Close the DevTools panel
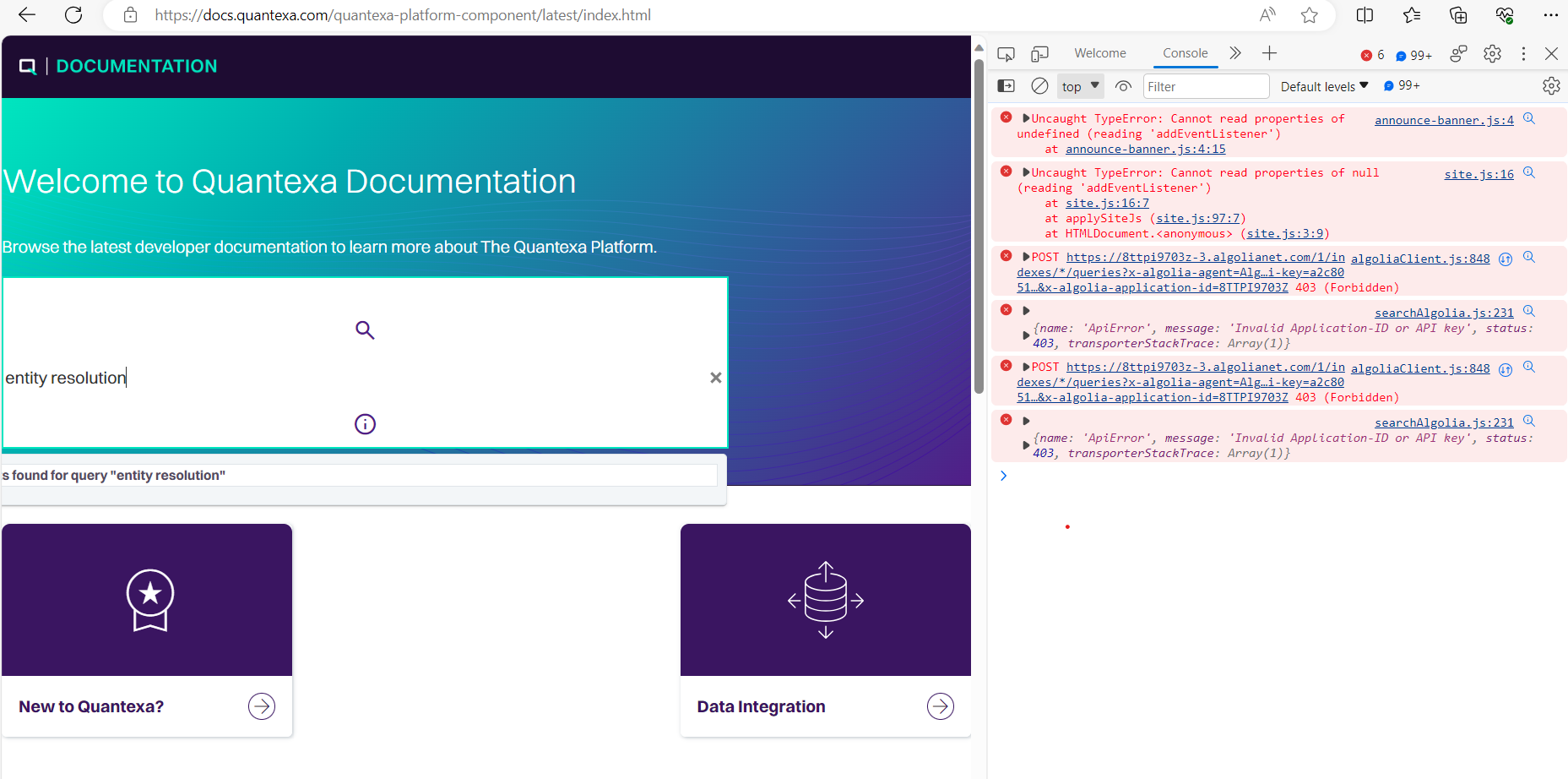Viewport: 1568px width, 779px height. (x=1551, y=53)
